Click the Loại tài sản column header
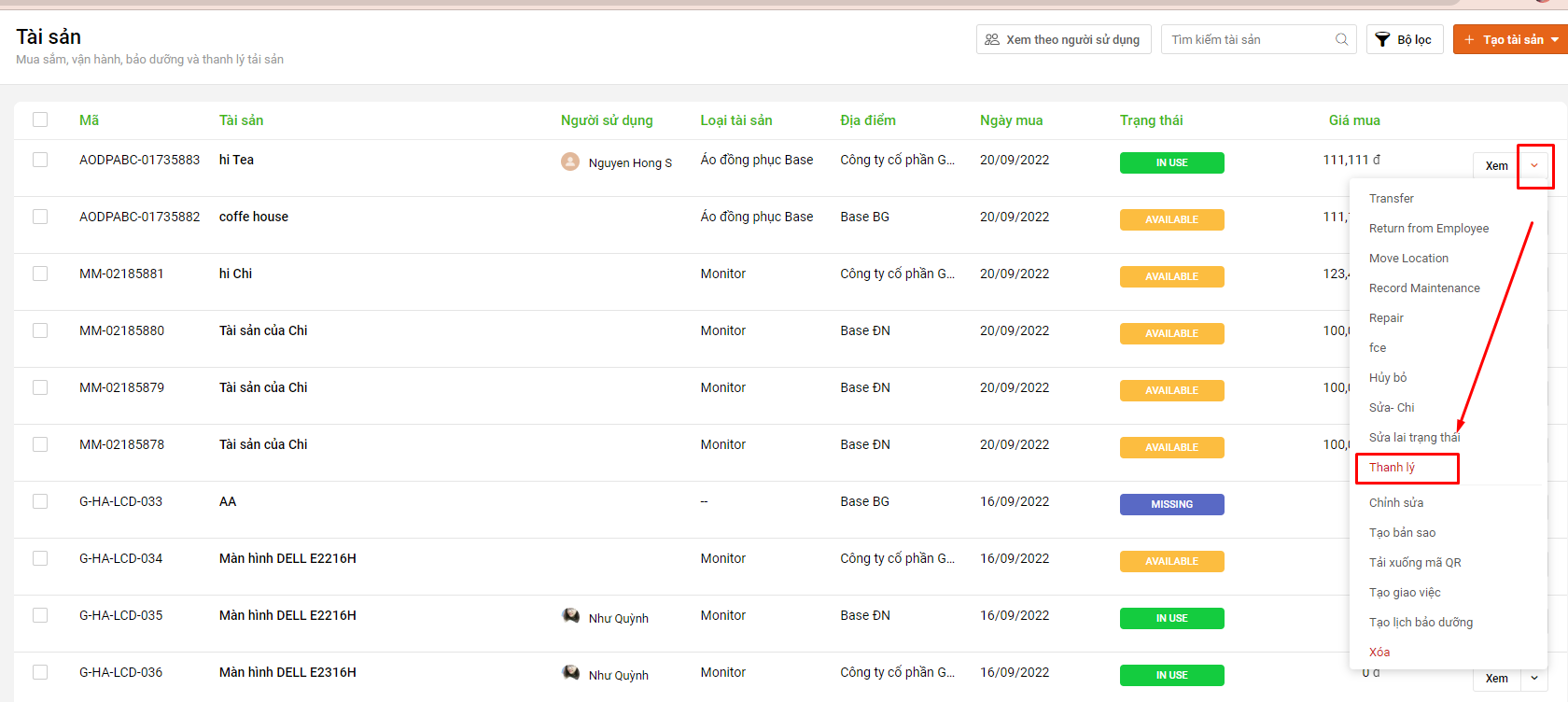The width and height of the screenshot is (1568, 702). click(x=736, y=120)
